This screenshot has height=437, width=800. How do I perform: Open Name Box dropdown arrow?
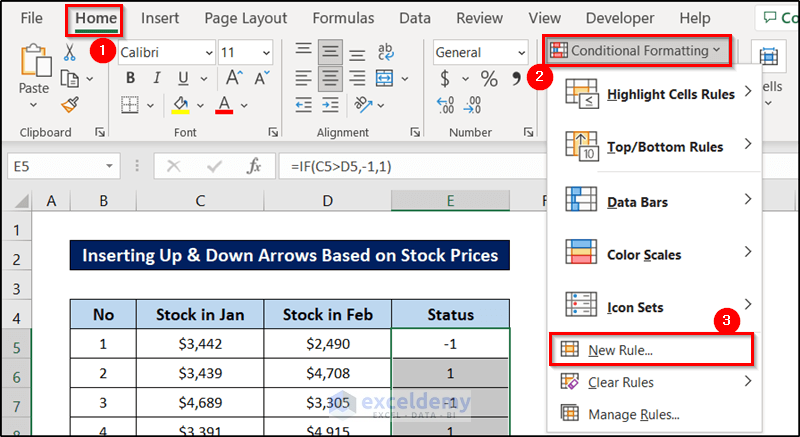pyautogui.click(x=109, y=166)
